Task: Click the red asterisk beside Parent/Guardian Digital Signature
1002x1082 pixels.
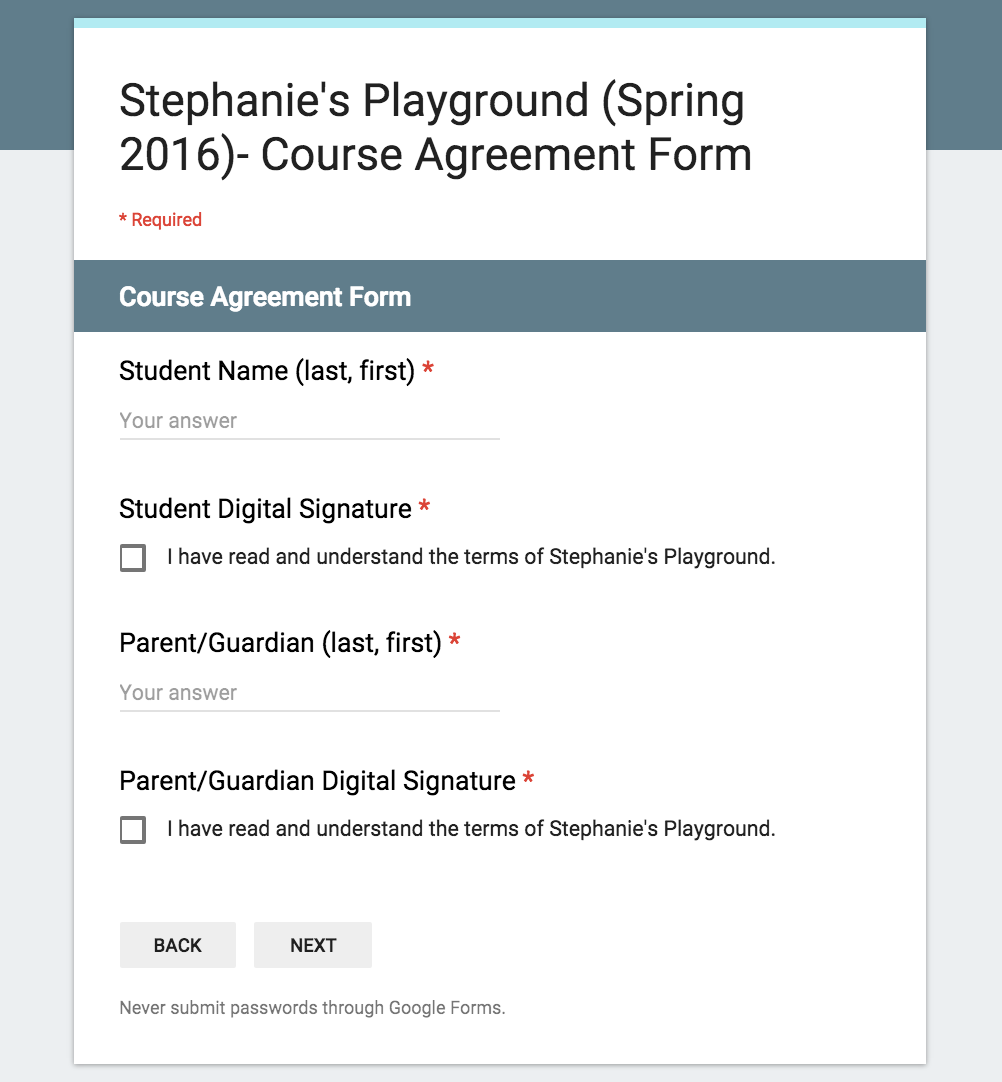Action: [528, 780]
